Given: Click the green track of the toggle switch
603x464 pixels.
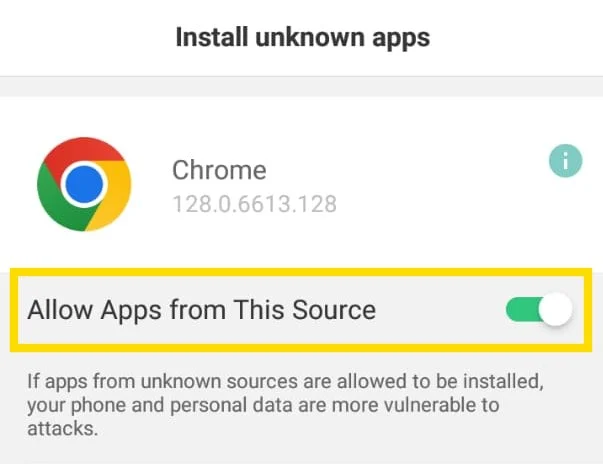Looking at the screenshot, I should pos(523,310).
